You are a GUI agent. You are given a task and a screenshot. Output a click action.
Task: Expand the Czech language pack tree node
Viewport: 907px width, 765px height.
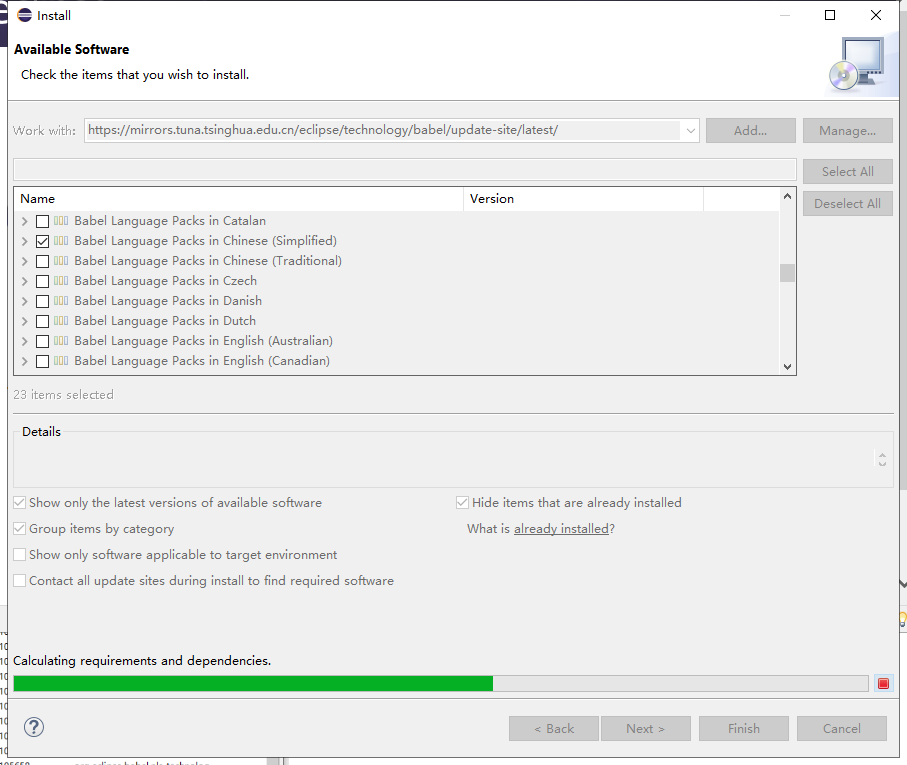[24, 281]
